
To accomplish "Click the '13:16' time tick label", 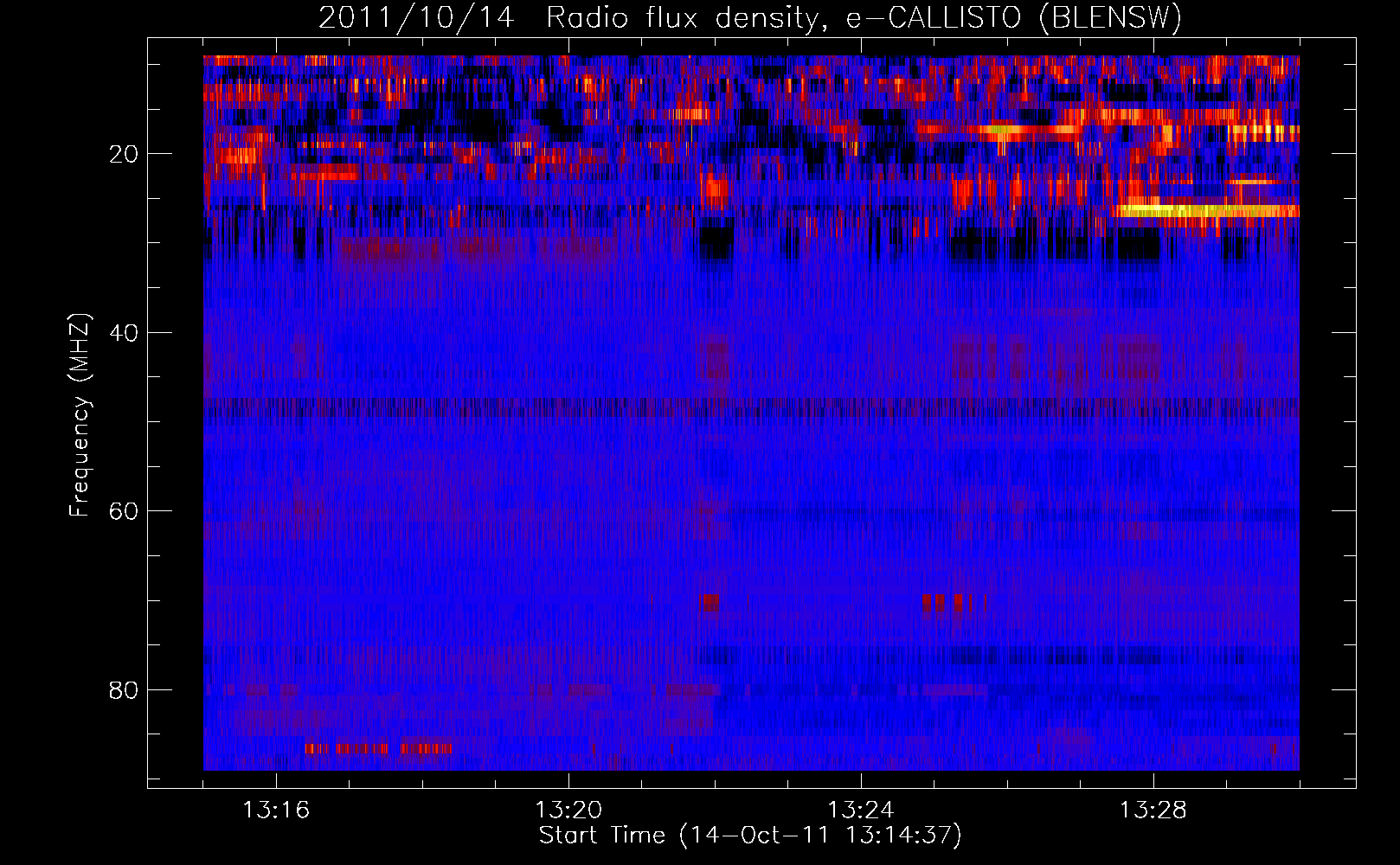I will coord(276,811).
